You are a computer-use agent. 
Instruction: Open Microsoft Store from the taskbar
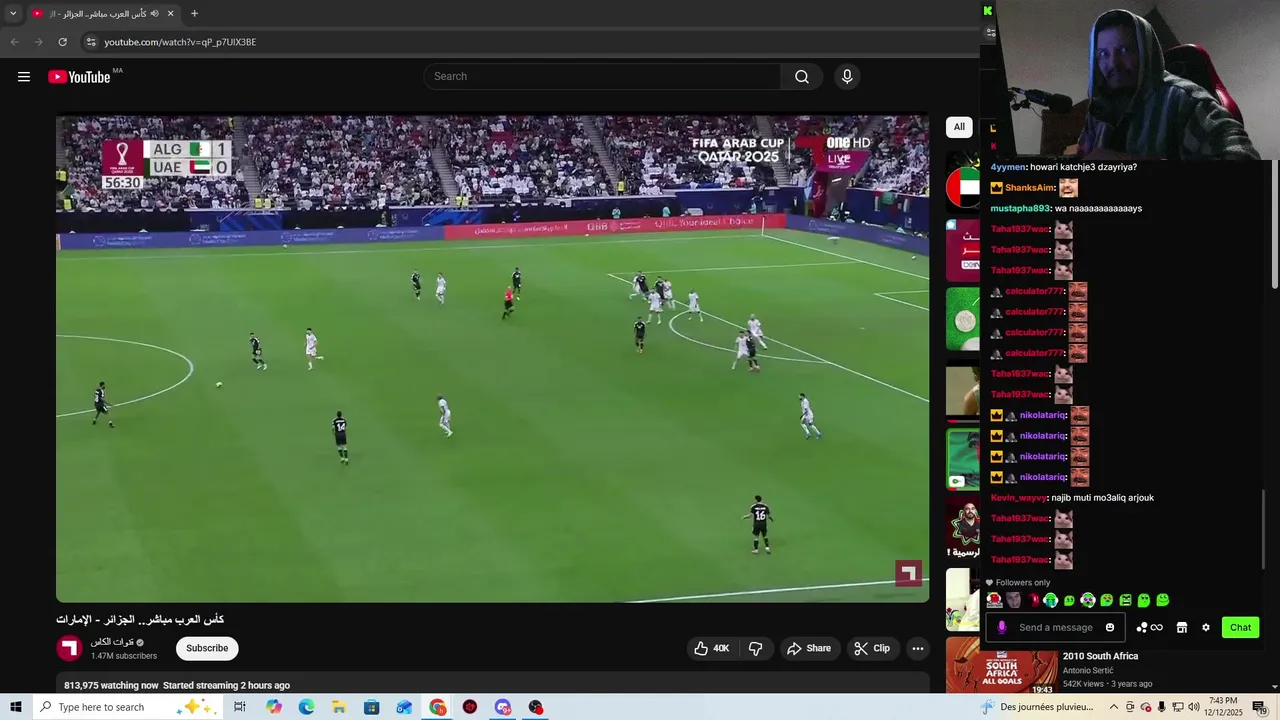[372, 707]
